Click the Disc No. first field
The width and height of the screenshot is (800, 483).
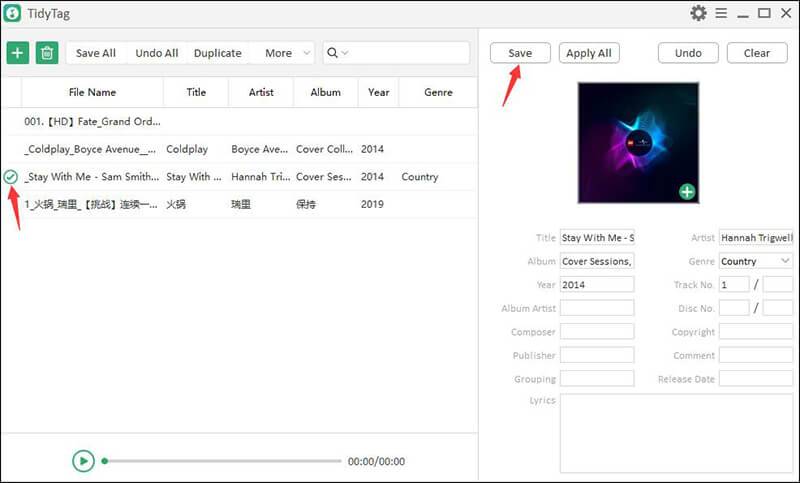click(734, 308)
